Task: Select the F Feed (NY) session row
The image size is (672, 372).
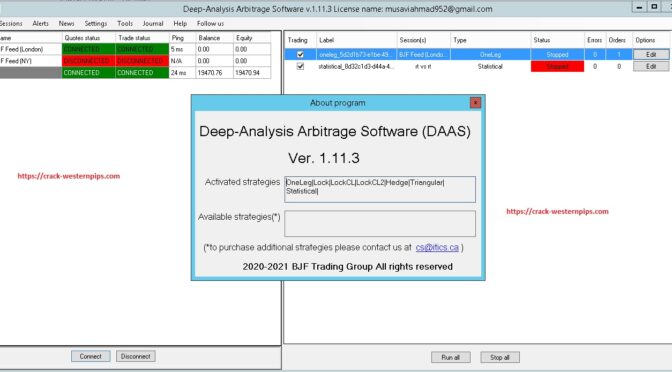Action: (135, 61)
